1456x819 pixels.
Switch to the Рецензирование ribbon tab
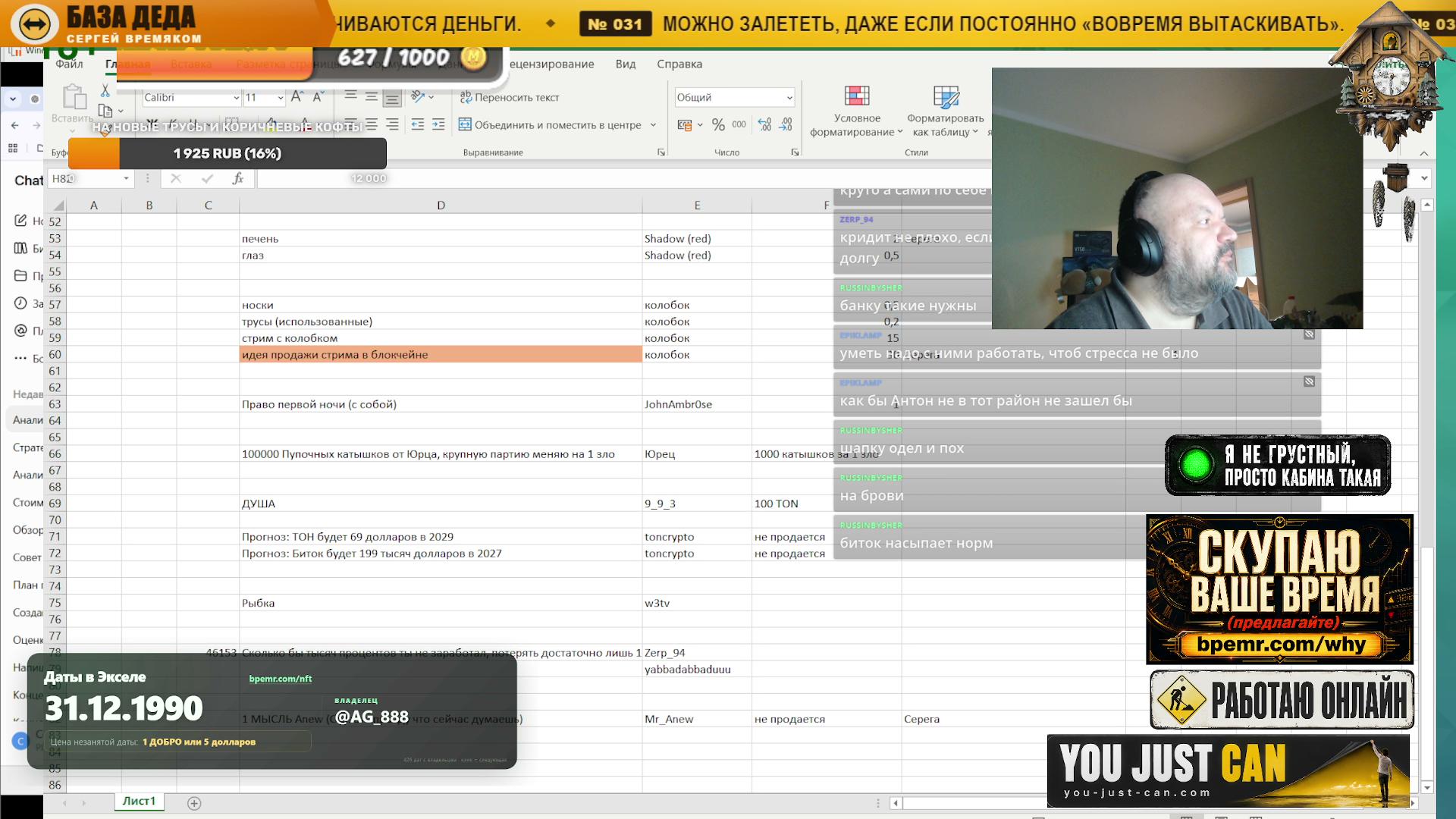click(x=551, y=64)
